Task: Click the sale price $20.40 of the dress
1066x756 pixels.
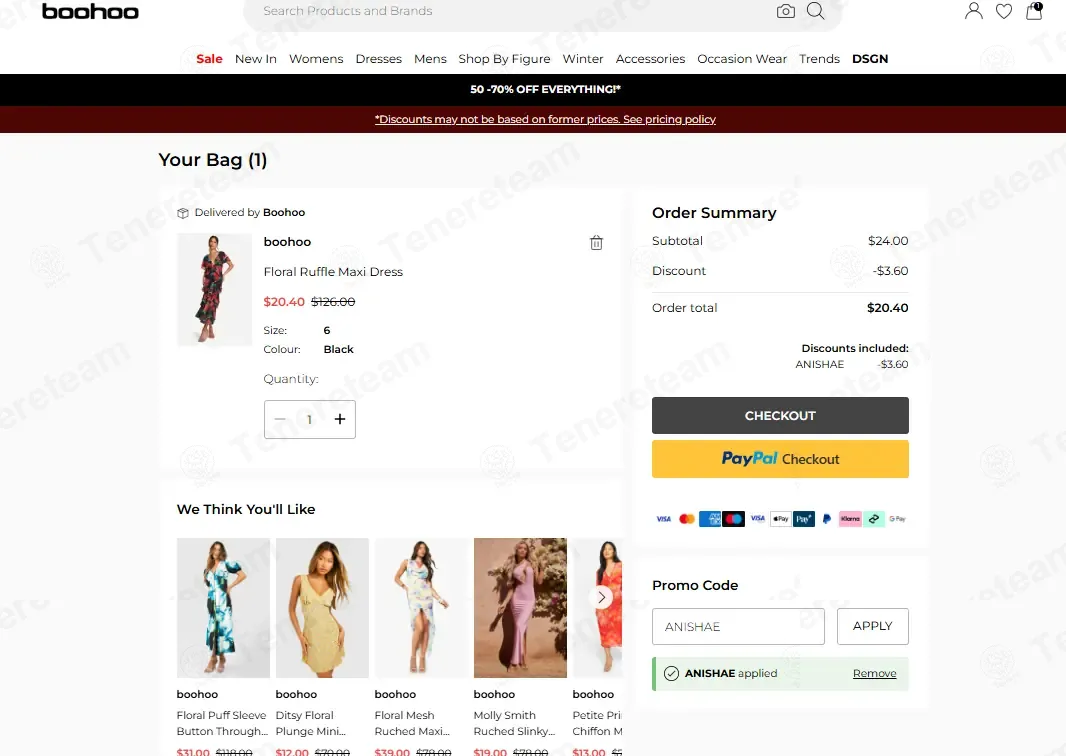Action: click(x=283, y=302)
